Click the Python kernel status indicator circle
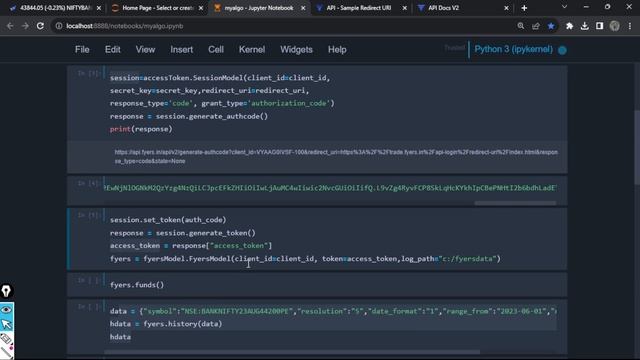 [562, 50]
